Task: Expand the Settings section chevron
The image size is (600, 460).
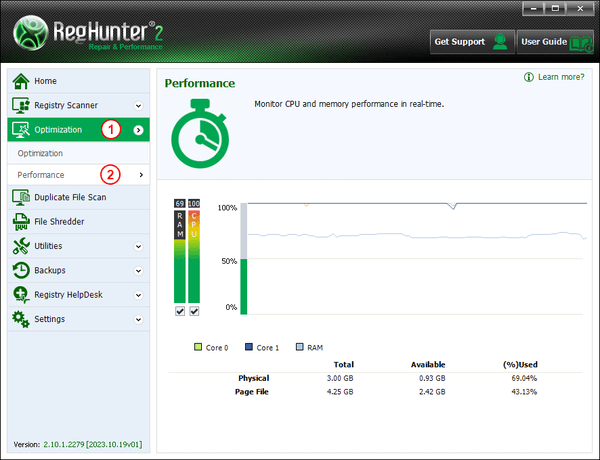Action: tap(139, 320)
